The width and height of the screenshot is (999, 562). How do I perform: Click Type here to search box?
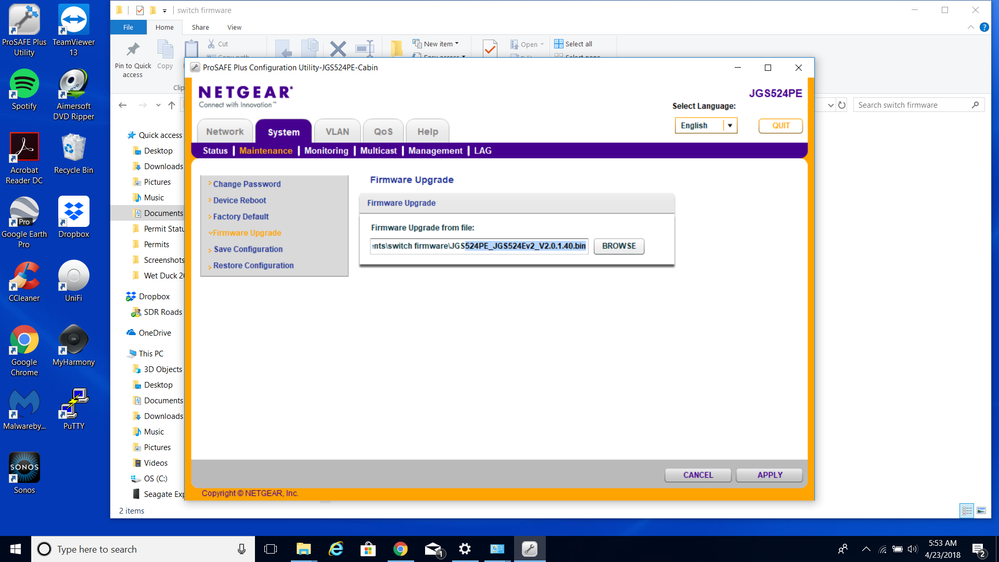[145, 549]
